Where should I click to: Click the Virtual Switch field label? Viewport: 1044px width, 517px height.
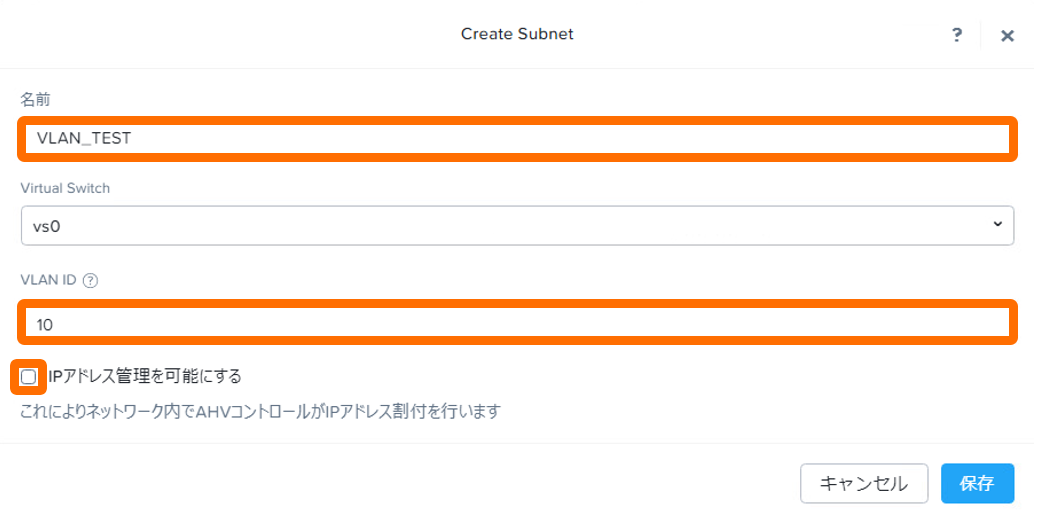(x=65, y=188)
